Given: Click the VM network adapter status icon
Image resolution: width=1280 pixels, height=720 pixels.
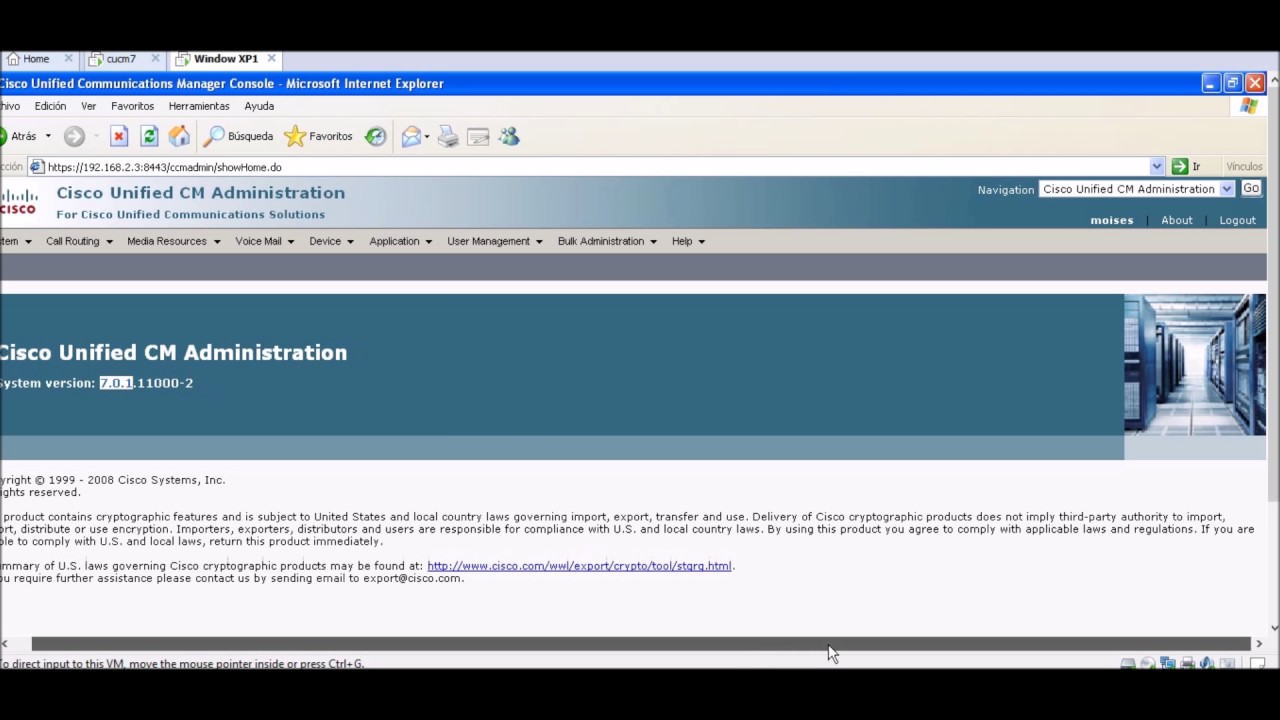Looking at the screenshot, I should 1167,663.
